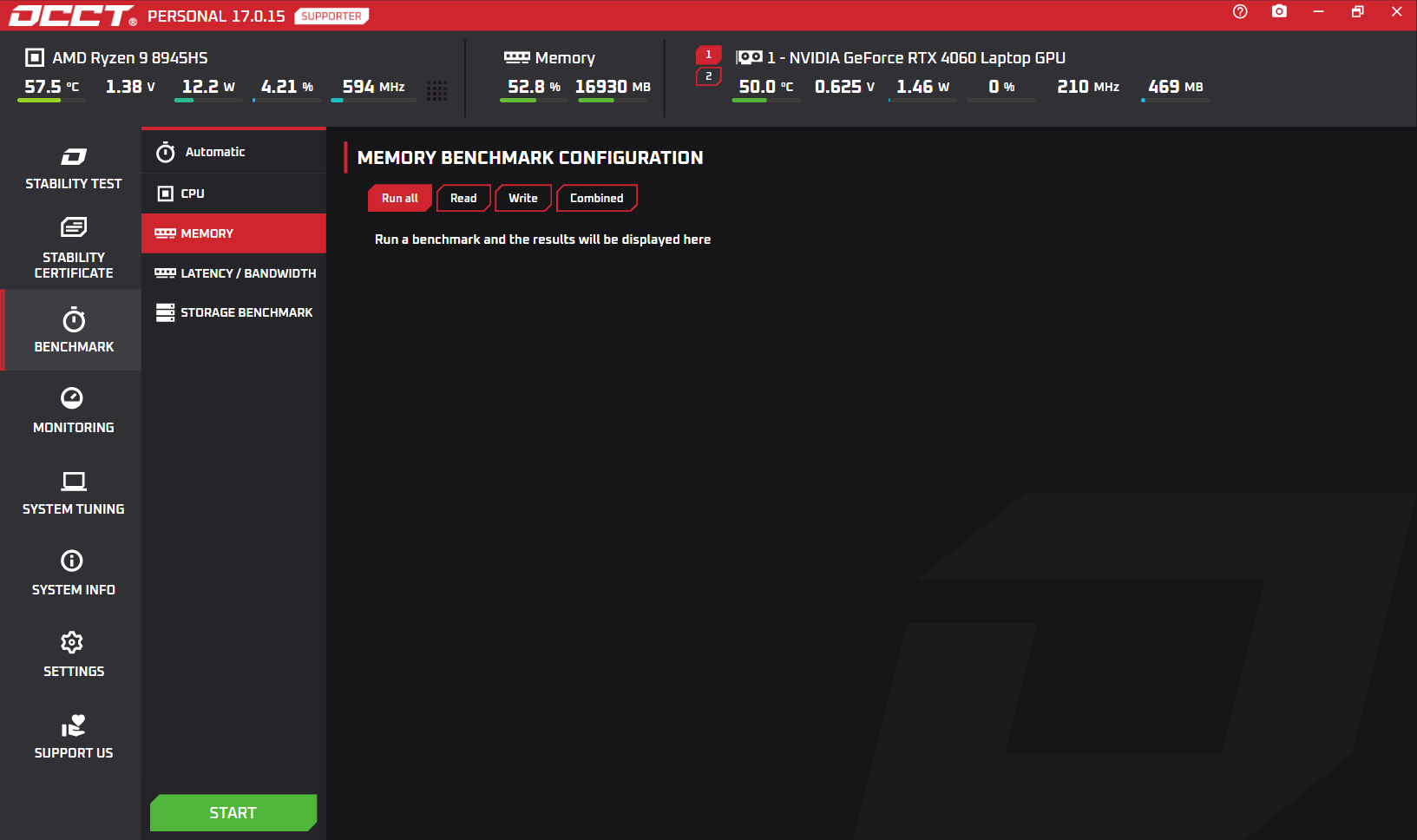The height and width of the screenshot is (840, 1417).
Task: Click the CPU frequency 594 MHz reading
Action: click(x=373, y=87)
